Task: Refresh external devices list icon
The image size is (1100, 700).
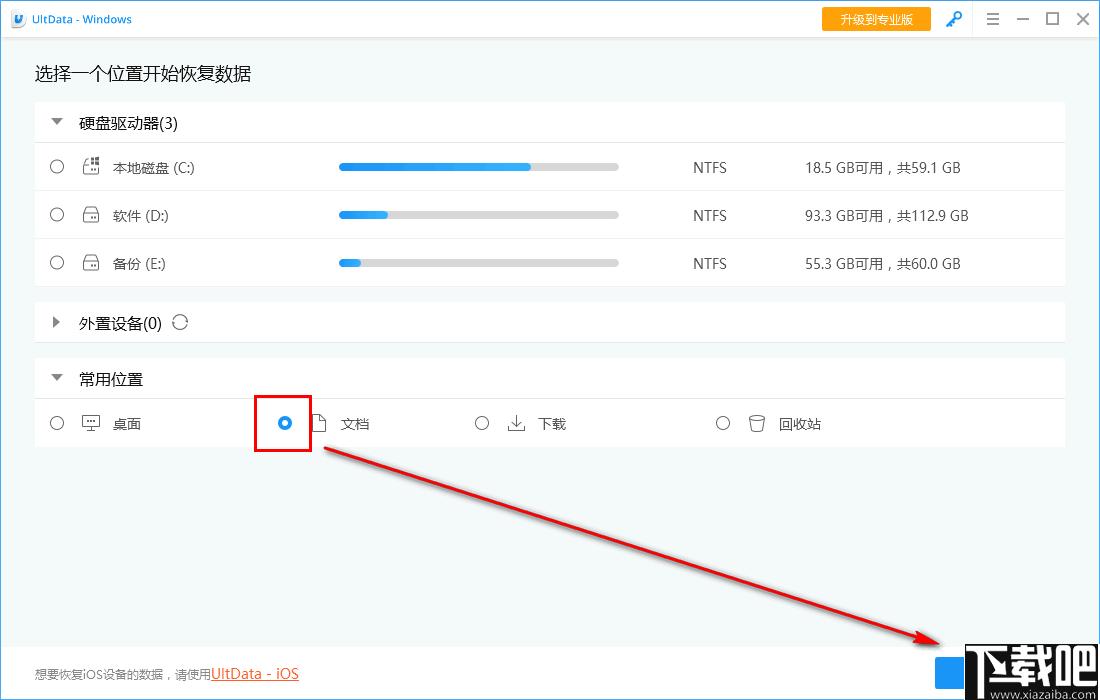Action: [180, 323]
